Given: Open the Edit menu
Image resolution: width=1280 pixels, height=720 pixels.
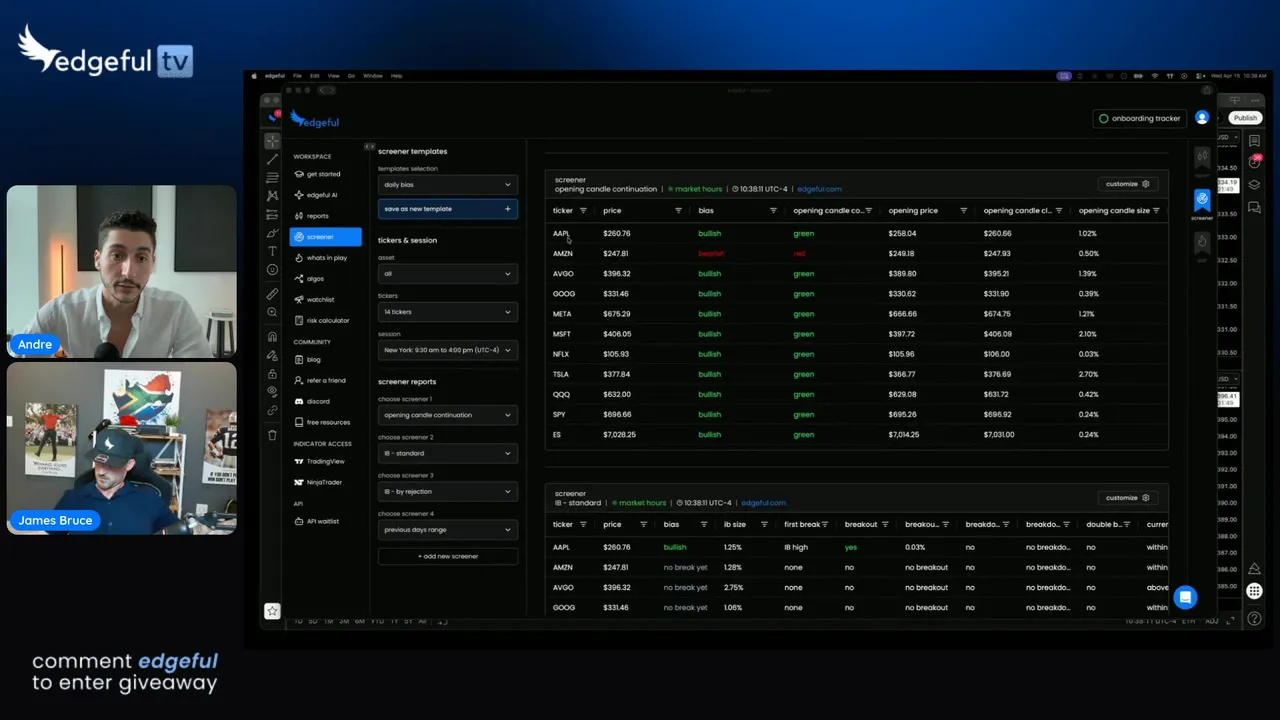Looking at the screenshot, I should click(x=315, y=76).
